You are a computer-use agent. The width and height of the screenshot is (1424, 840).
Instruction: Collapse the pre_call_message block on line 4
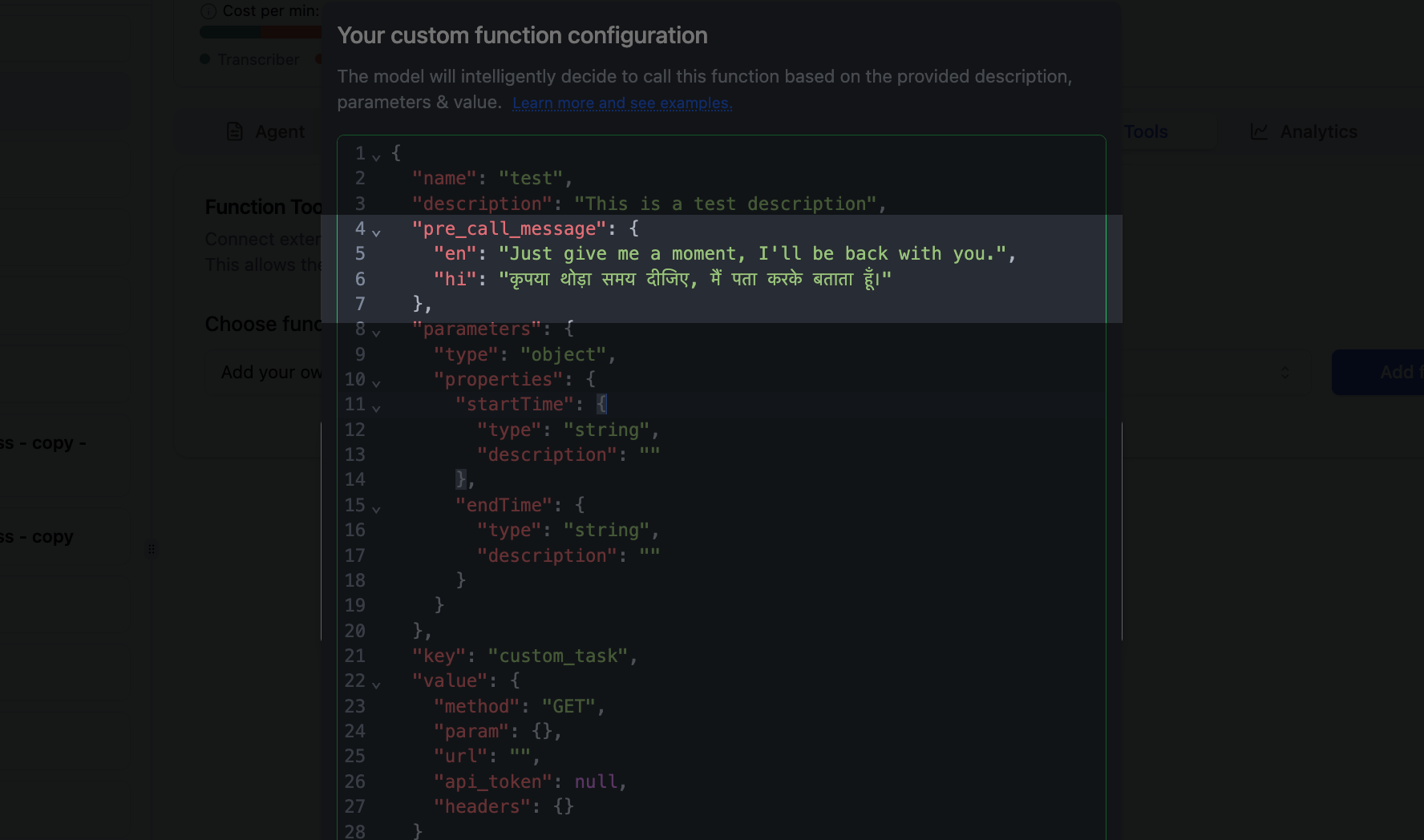[376, 232]
